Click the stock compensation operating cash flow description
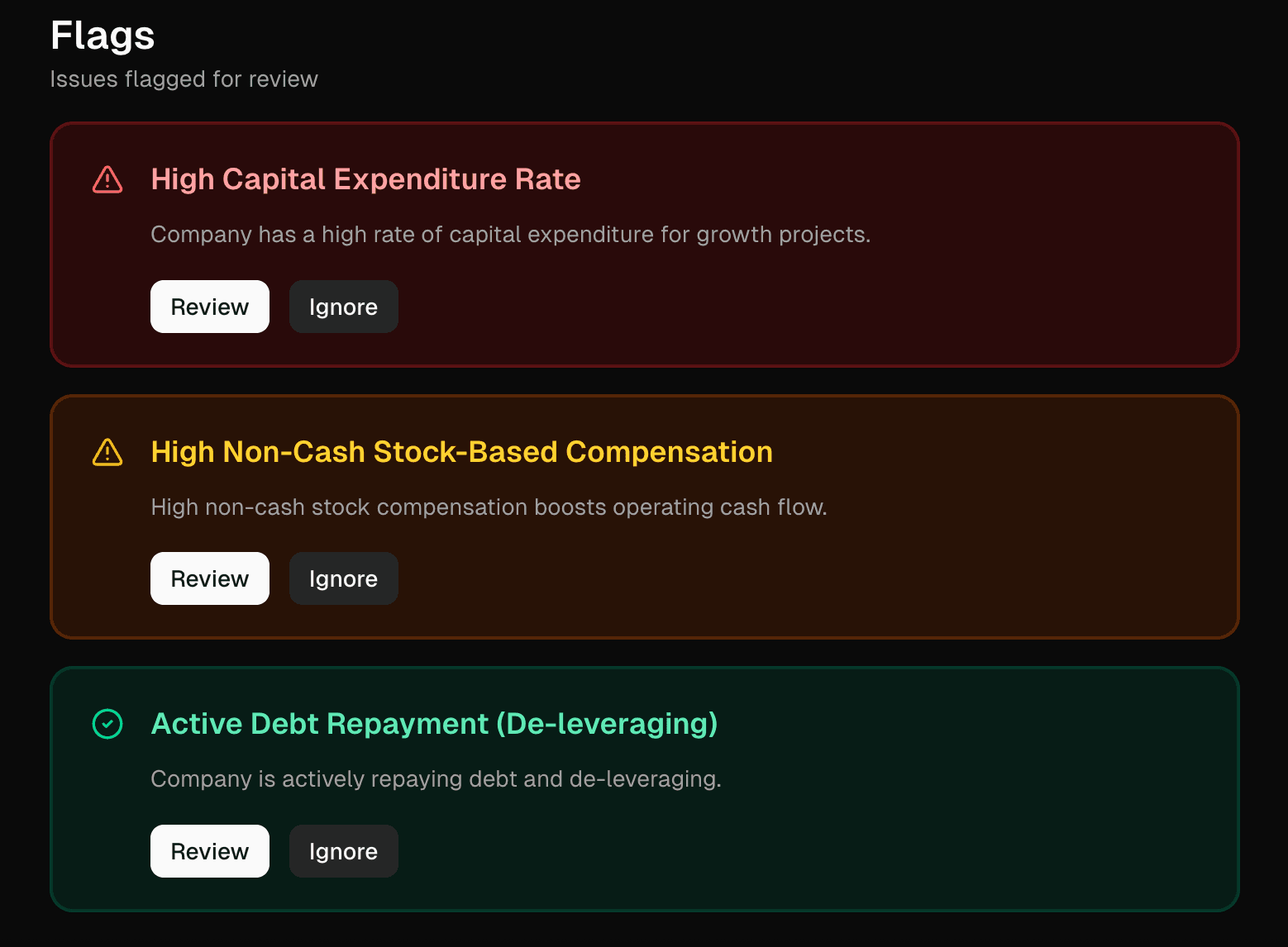 (489, 507)
